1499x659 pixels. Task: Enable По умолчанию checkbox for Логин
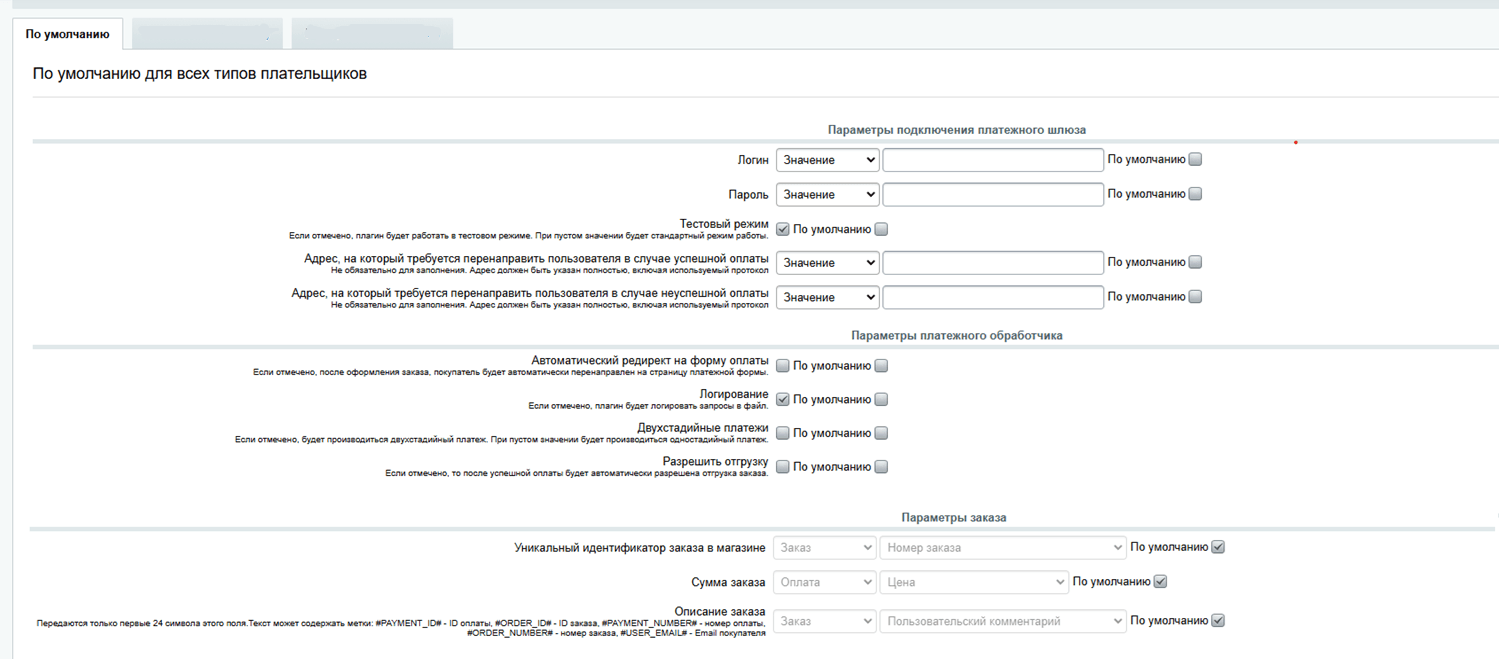coord(1195,159)
